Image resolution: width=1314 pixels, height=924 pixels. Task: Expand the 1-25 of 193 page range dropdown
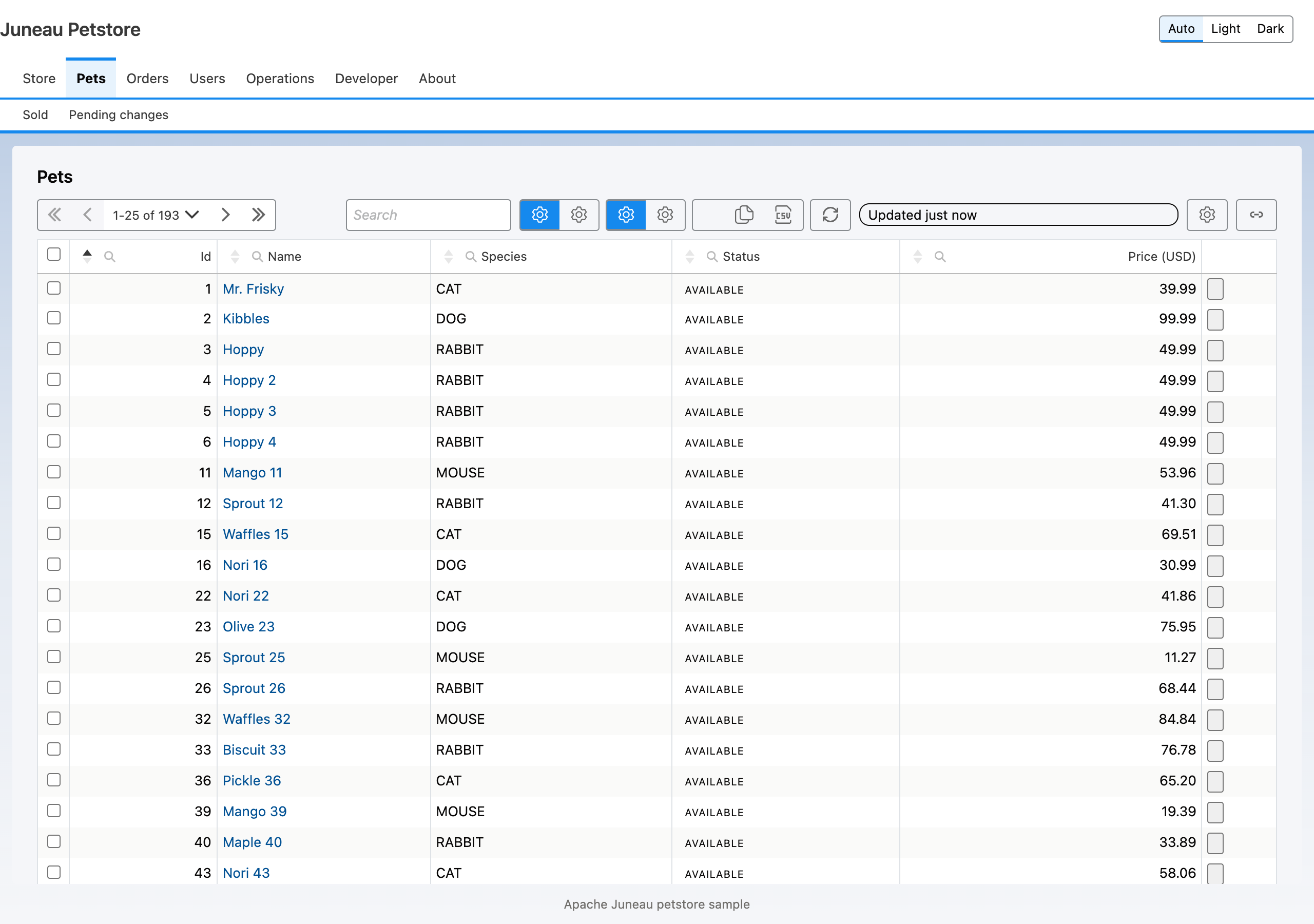point(156,215)
